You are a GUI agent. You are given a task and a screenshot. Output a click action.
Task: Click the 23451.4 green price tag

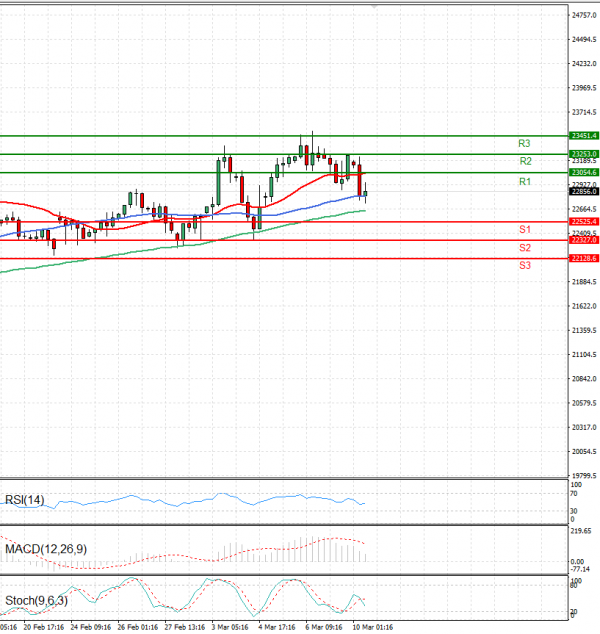(x=583, y=135)
